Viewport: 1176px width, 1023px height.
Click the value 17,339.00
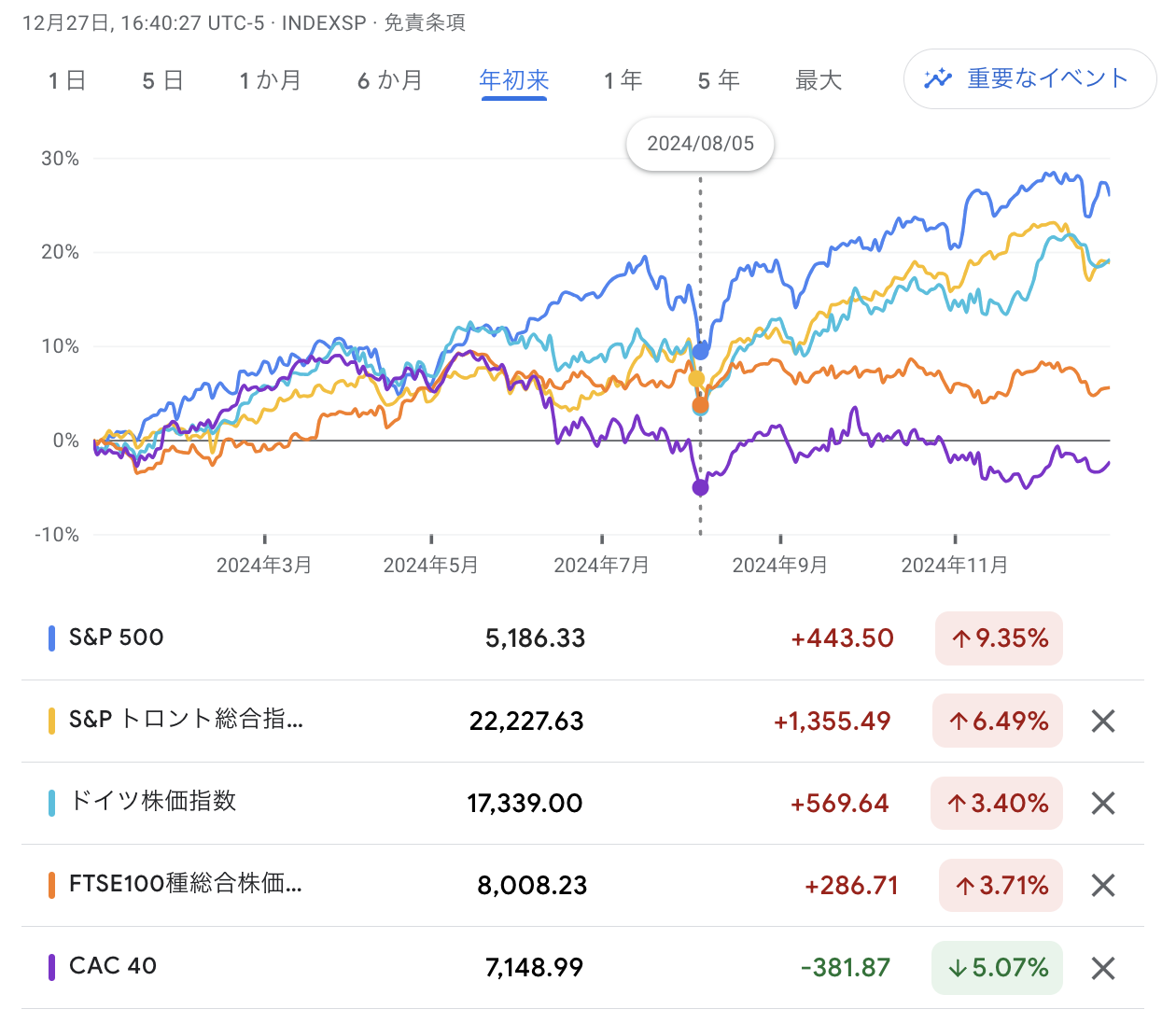point(525,803)
